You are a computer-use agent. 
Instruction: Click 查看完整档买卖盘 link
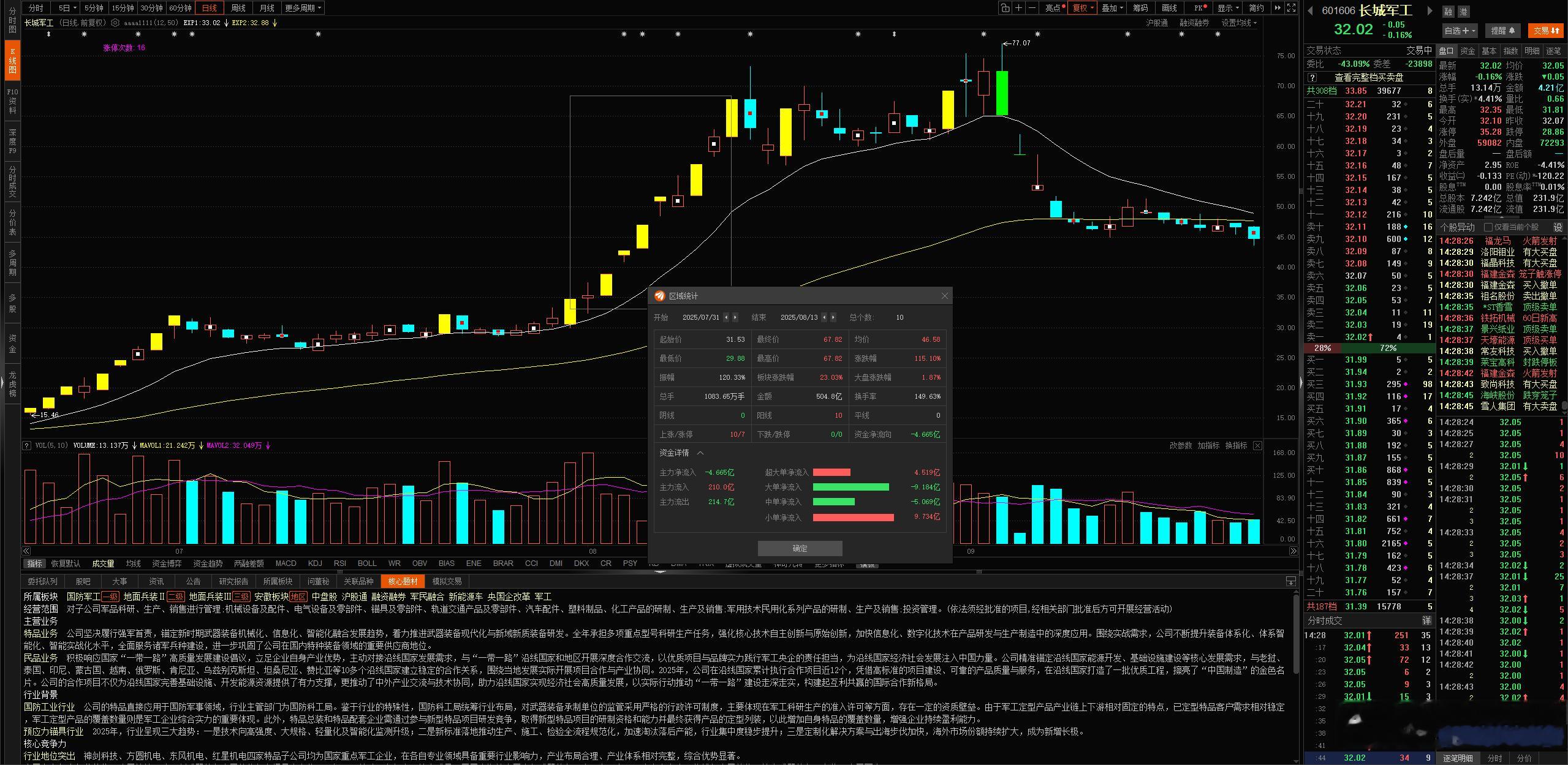(x=1369, y=78)
